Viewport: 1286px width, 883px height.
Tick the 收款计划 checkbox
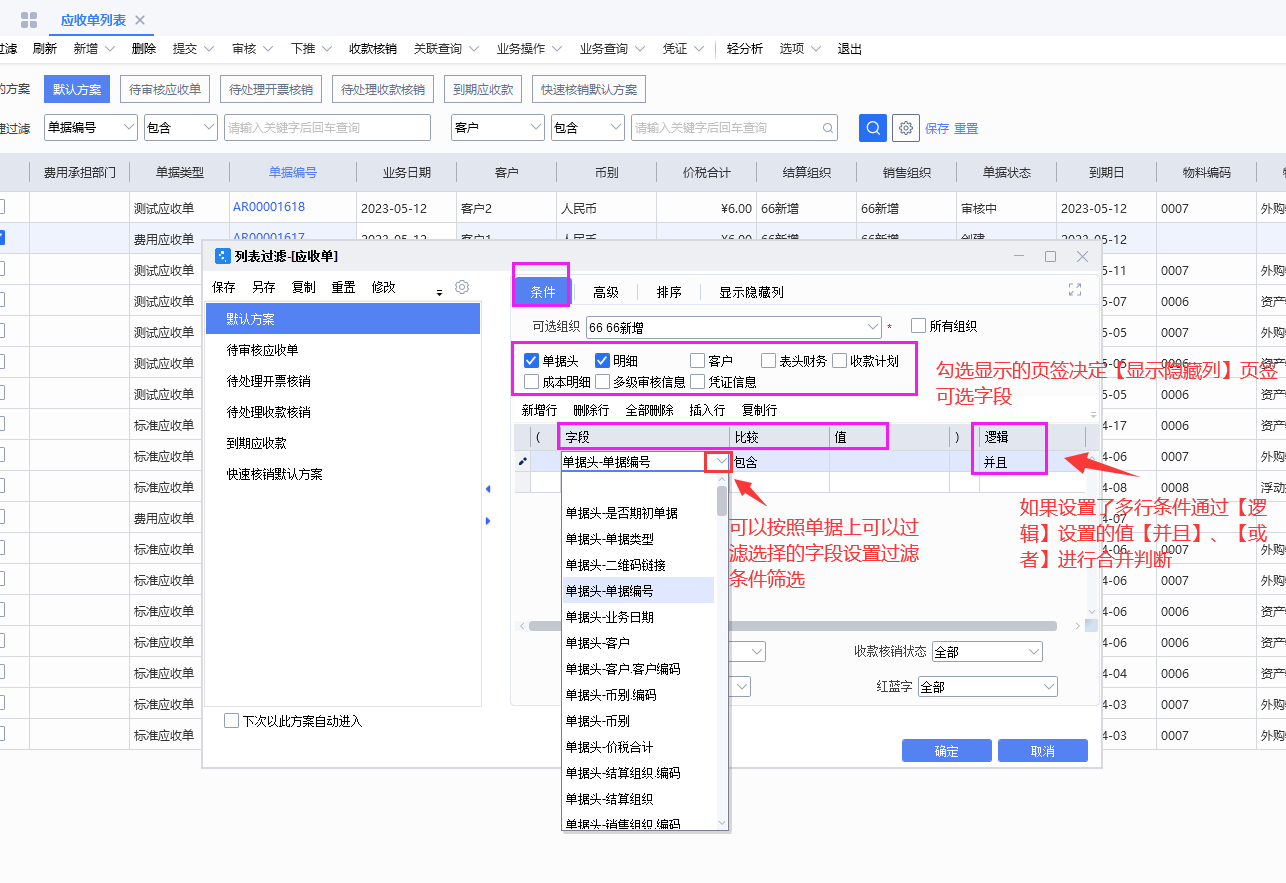tap(839, 361)
